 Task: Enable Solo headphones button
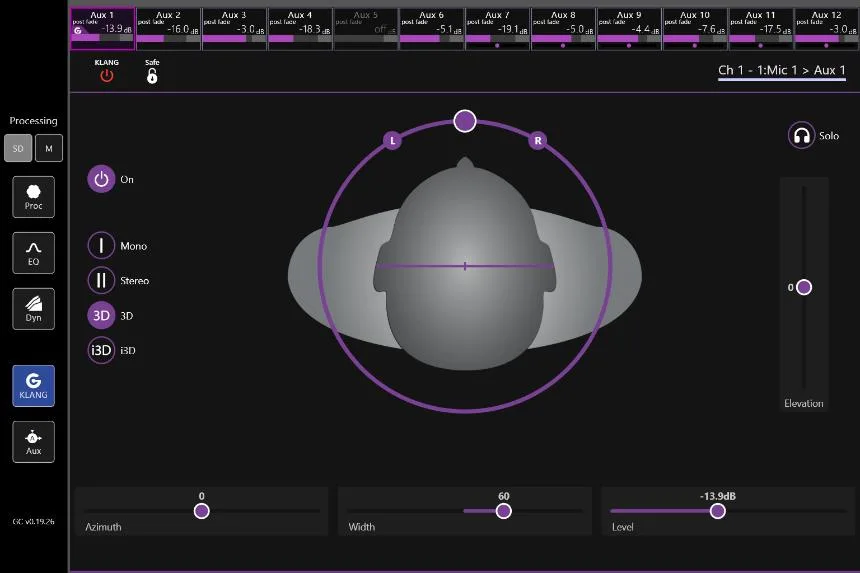pyautogui.click(x=801, y=135)
